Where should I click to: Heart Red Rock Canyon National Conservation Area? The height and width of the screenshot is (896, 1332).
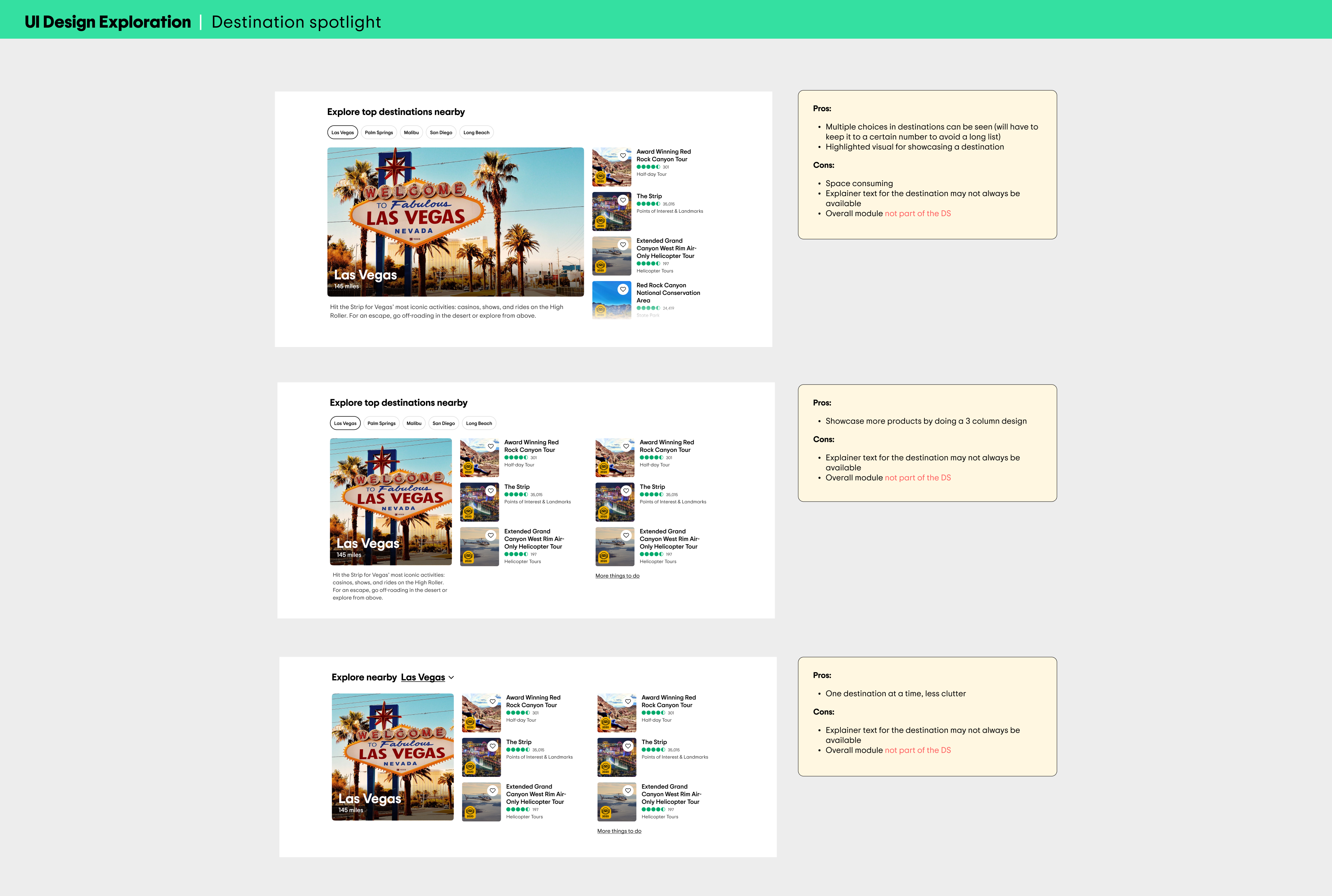[623, 289]
